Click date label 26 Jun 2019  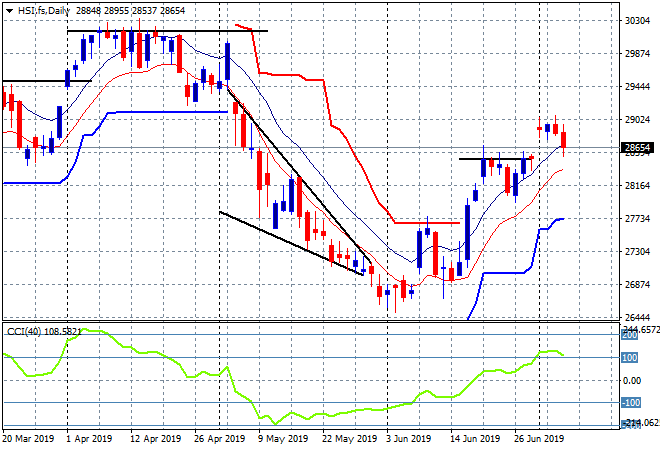coord(539,439)
